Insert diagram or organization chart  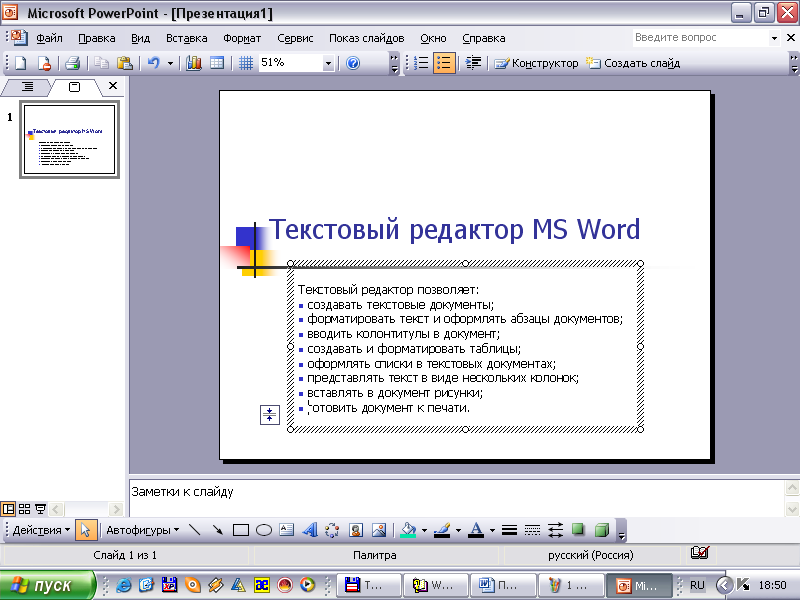[x=332, y=530]
